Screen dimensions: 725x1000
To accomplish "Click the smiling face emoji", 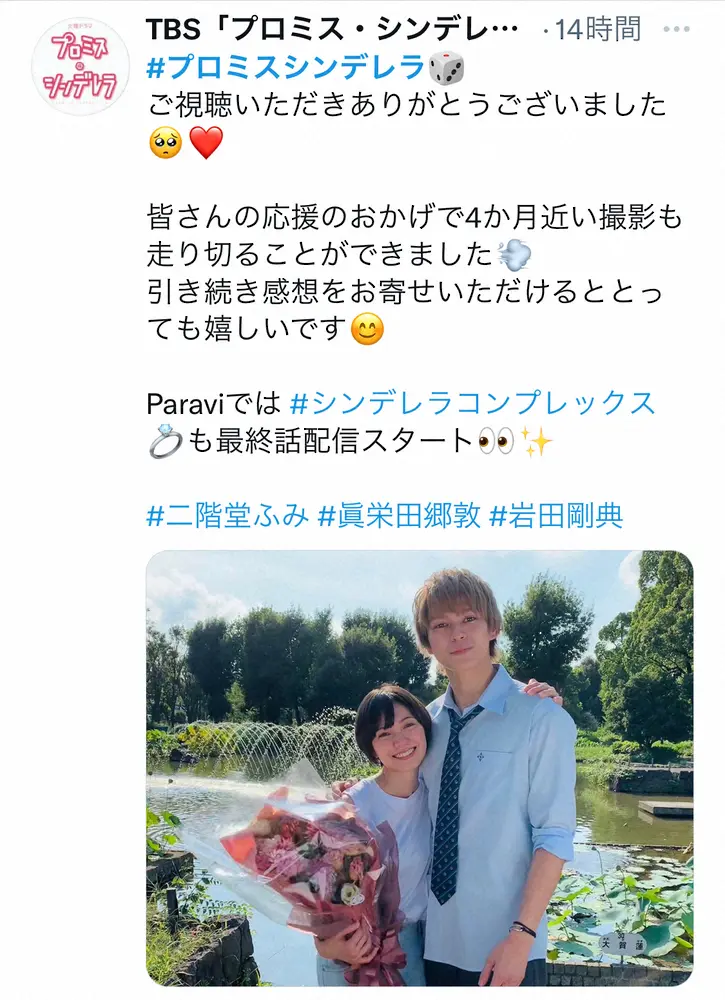I will (x=367, y=330).
